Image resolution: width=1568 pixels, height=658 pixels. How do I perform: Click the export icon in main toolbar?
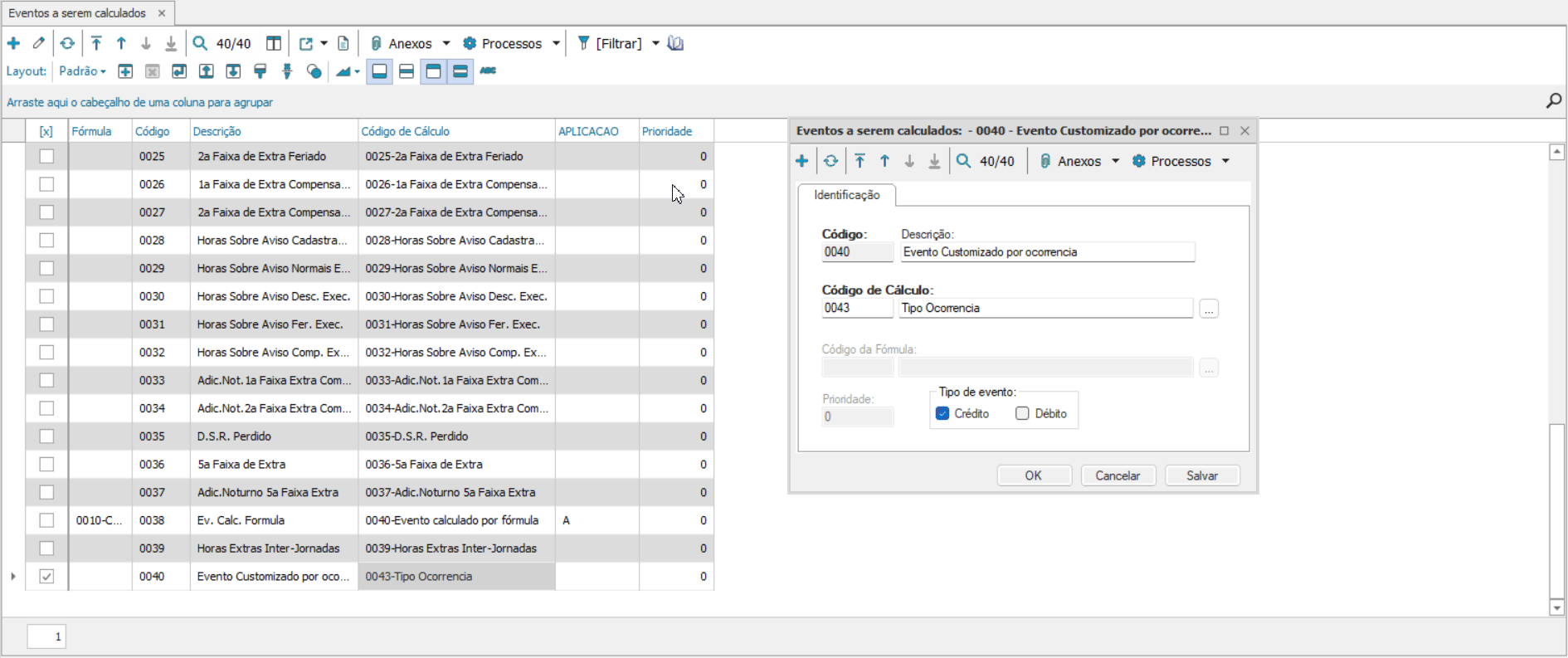(306, 43)
